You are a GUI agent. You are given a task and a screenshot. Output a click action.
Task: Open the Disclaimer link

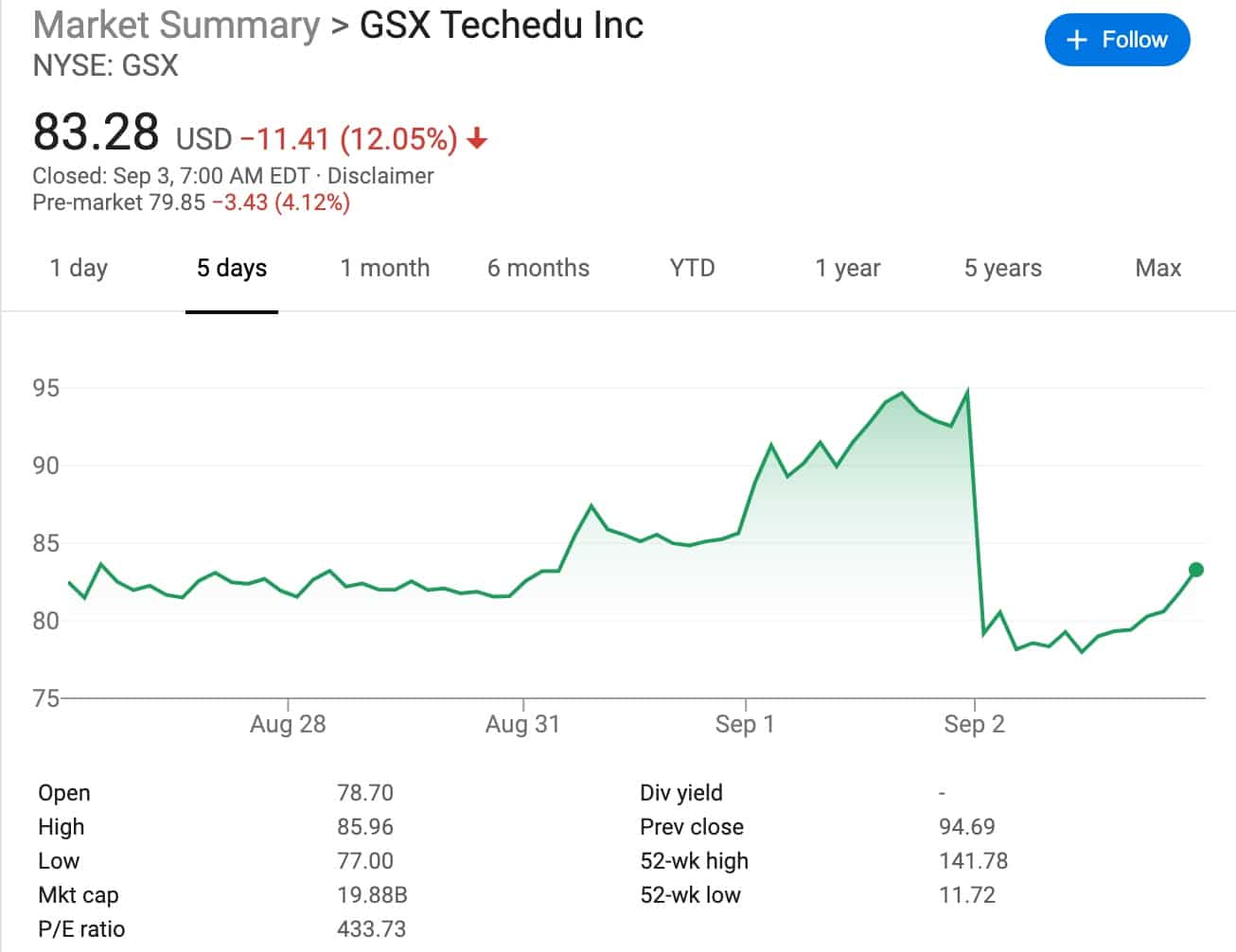pos(380,176)
